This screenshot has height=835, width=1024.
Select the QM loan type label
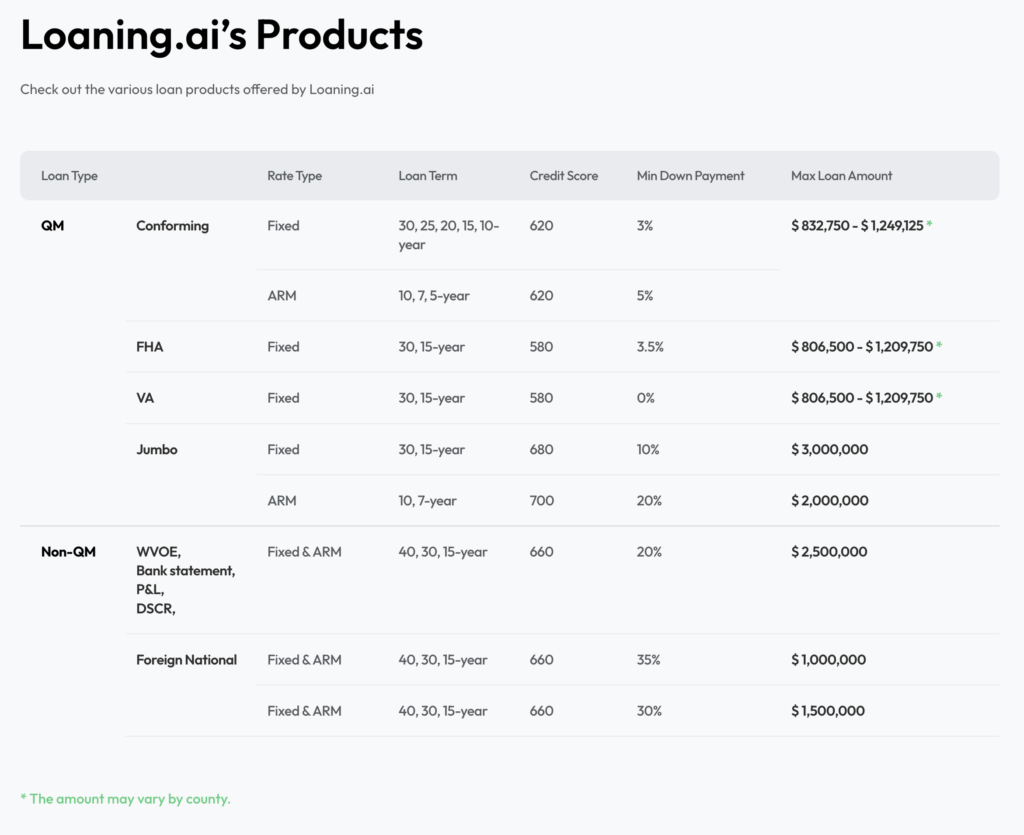(x=51, y=226)
